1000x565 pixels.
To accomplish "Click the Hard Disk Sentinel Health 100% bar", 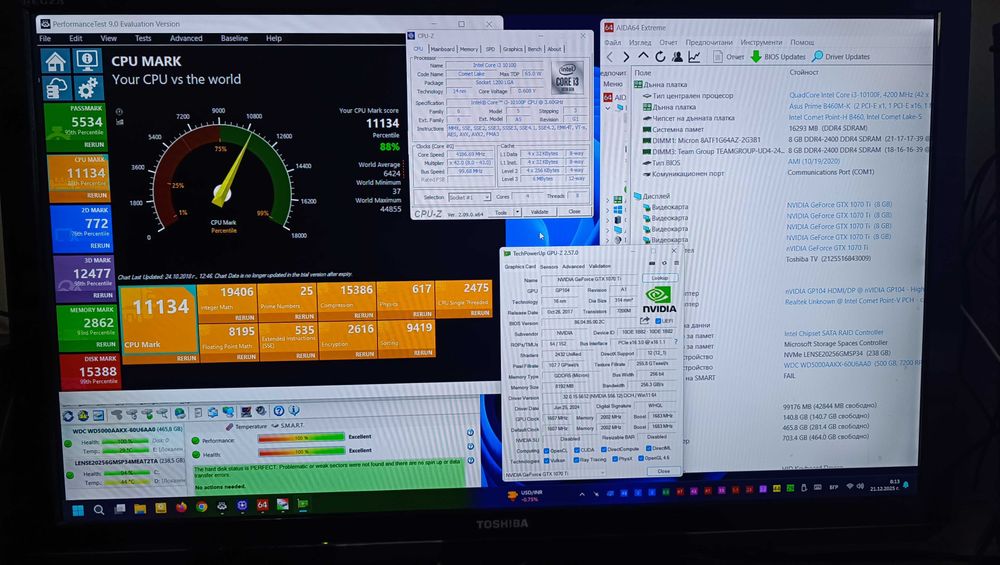I will coord(301,452).
